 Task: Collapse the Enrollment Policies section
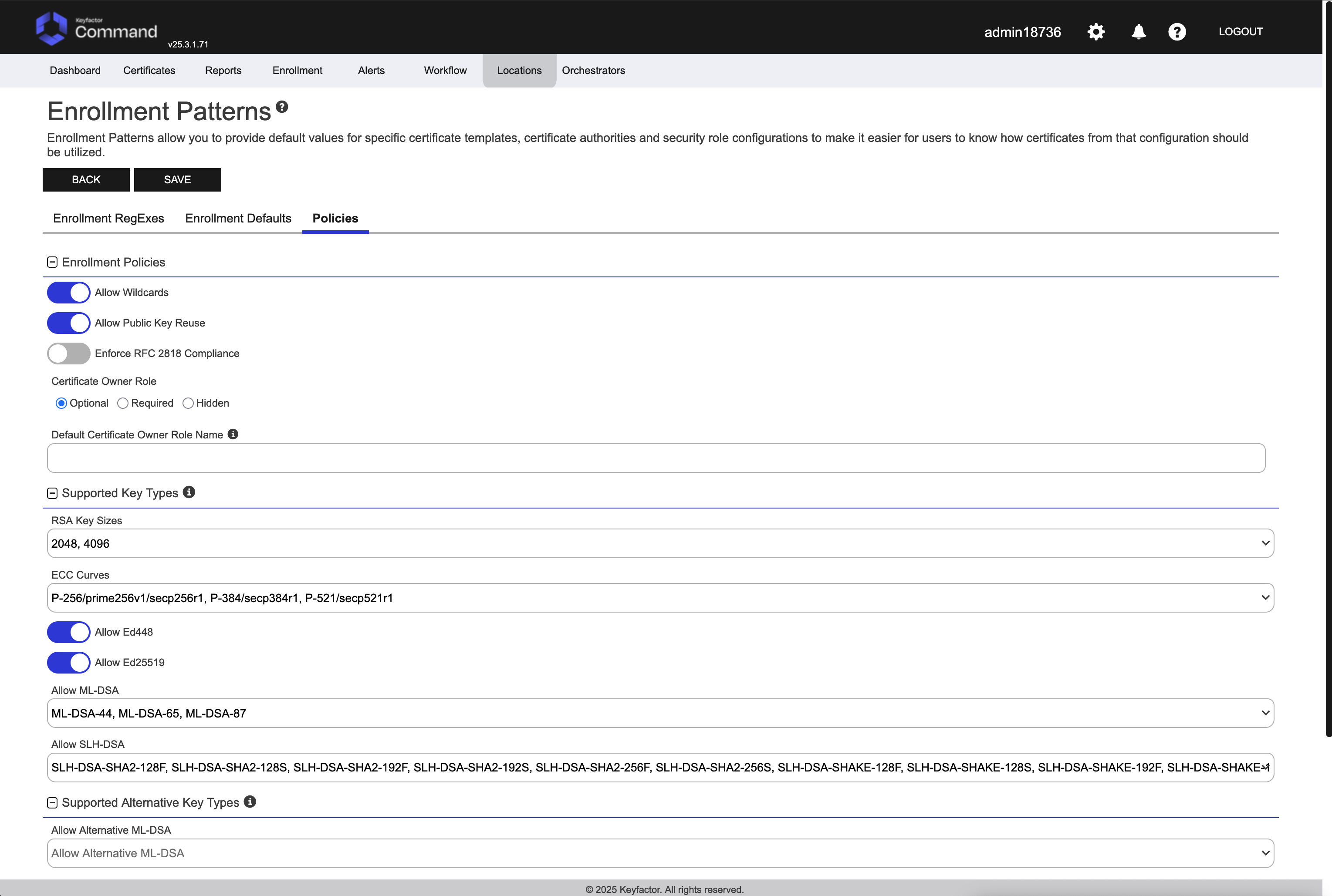52,262
